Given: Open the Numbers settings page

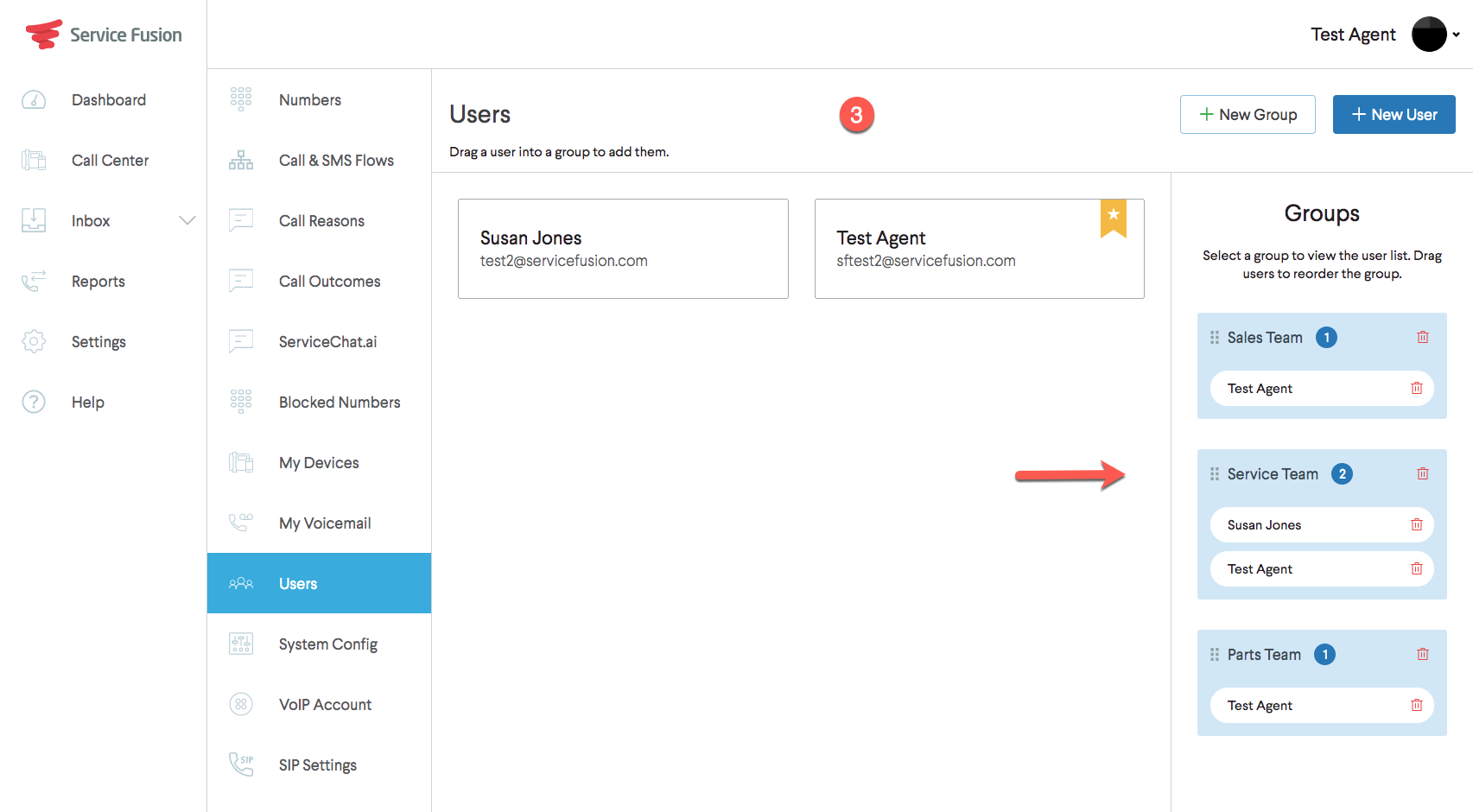Looking at the screenshot, I should pyautogui.click(x=310, y=100).
